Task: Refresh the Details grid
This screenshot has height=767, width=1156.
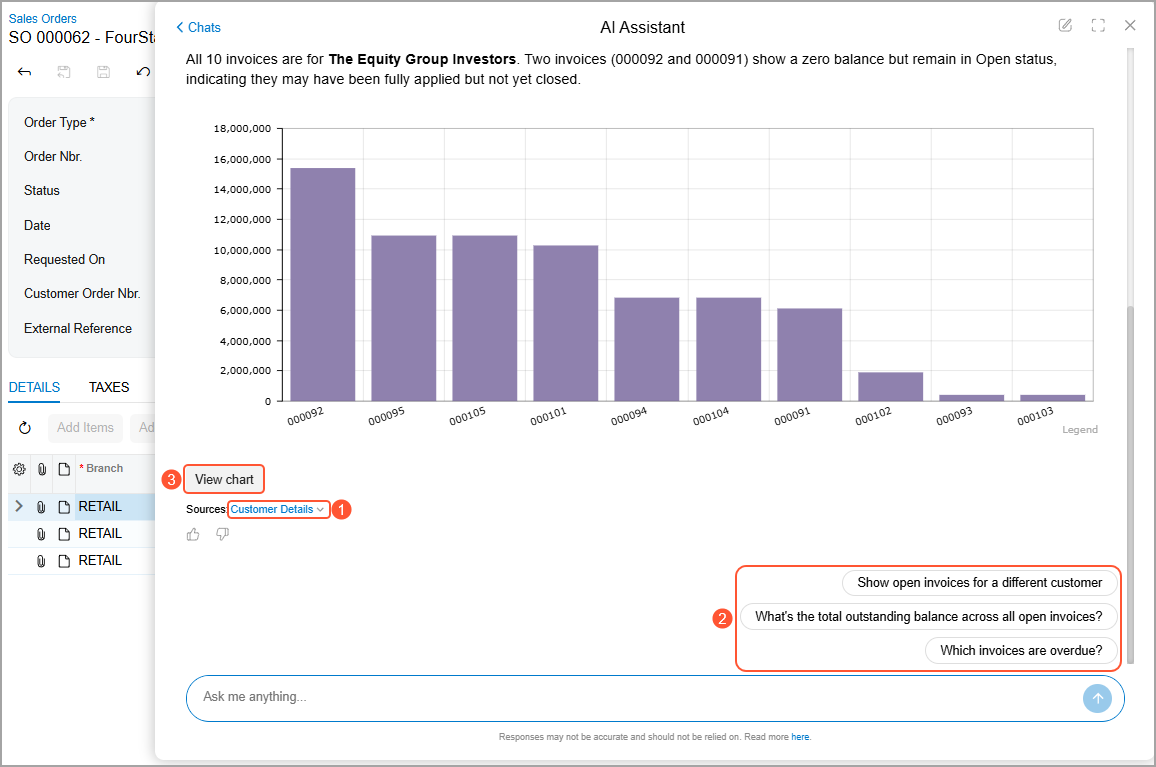Action: [25, 428]
